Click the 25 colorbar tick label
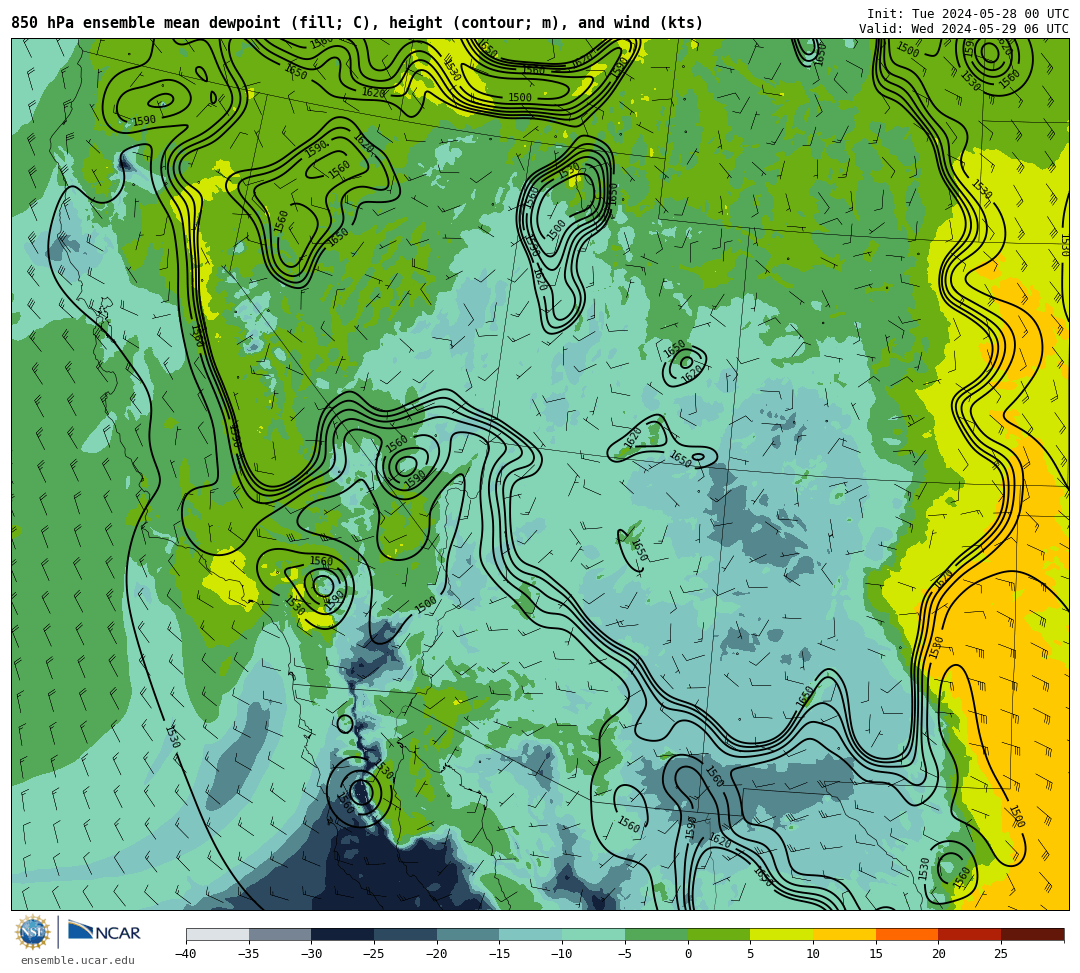This screenshot has width=1080, height=973. tap(1001, 954)
